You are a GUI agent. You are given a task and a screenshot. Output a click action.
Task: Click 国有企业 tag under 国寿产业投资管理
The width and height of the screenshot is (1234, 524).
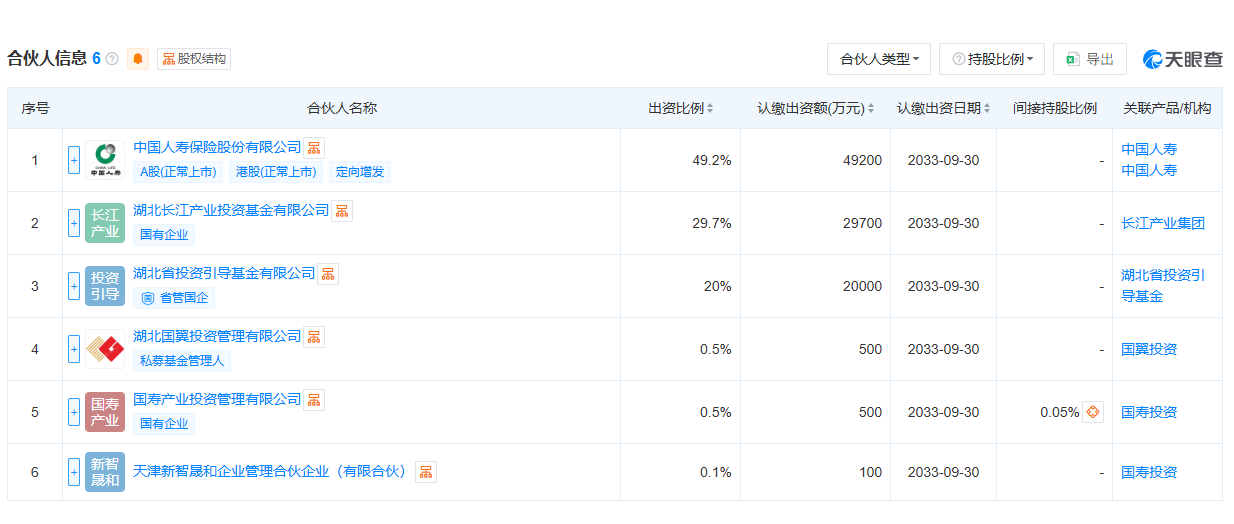point(164,424)
